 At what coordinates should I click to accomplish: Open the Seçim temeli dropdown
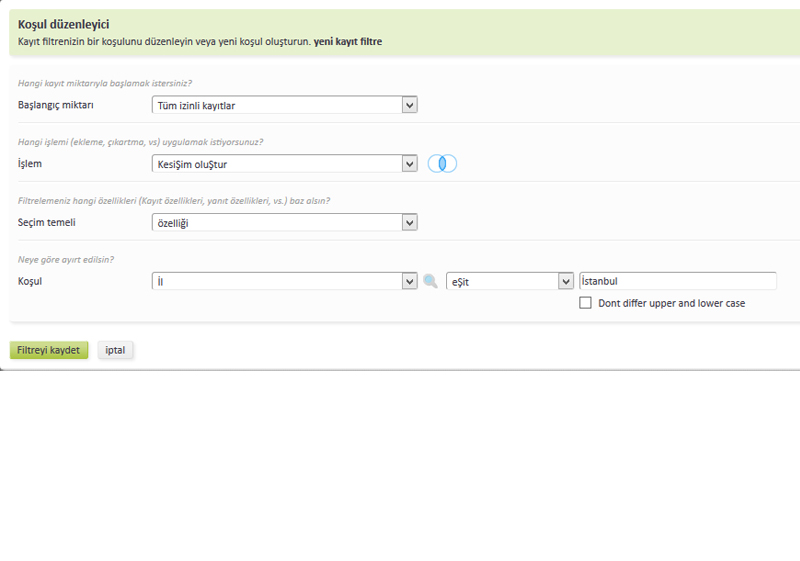coord(284,223)
